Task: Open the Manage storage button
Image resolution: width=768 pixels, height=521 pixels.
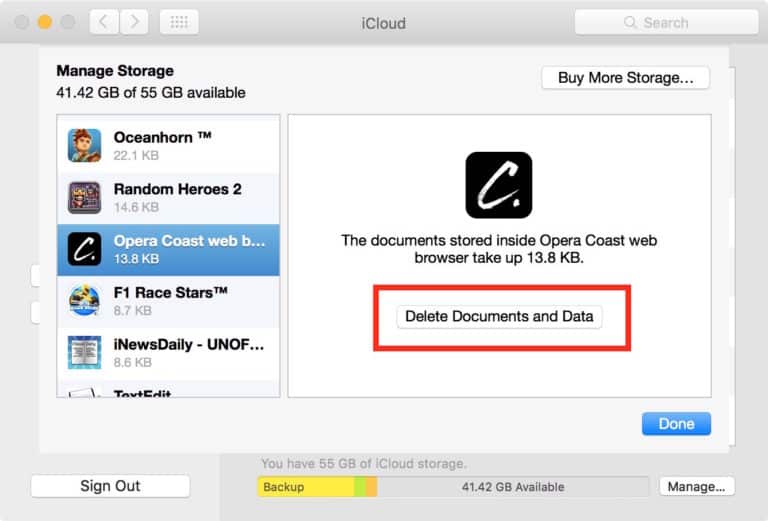Action: coord(697,487)
